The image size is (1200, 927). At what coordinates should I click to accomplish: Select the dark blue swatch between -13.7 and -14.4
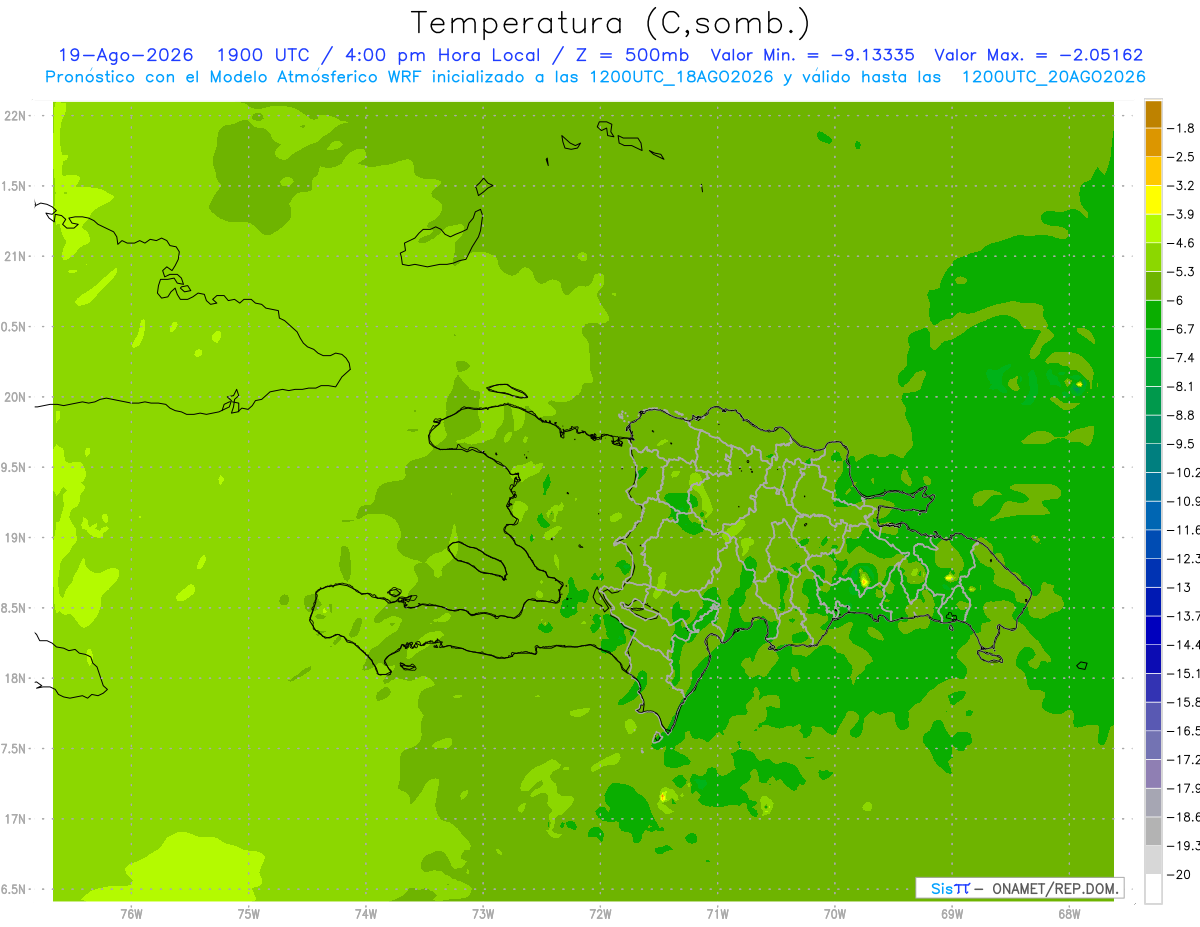tap(1153, 630)
